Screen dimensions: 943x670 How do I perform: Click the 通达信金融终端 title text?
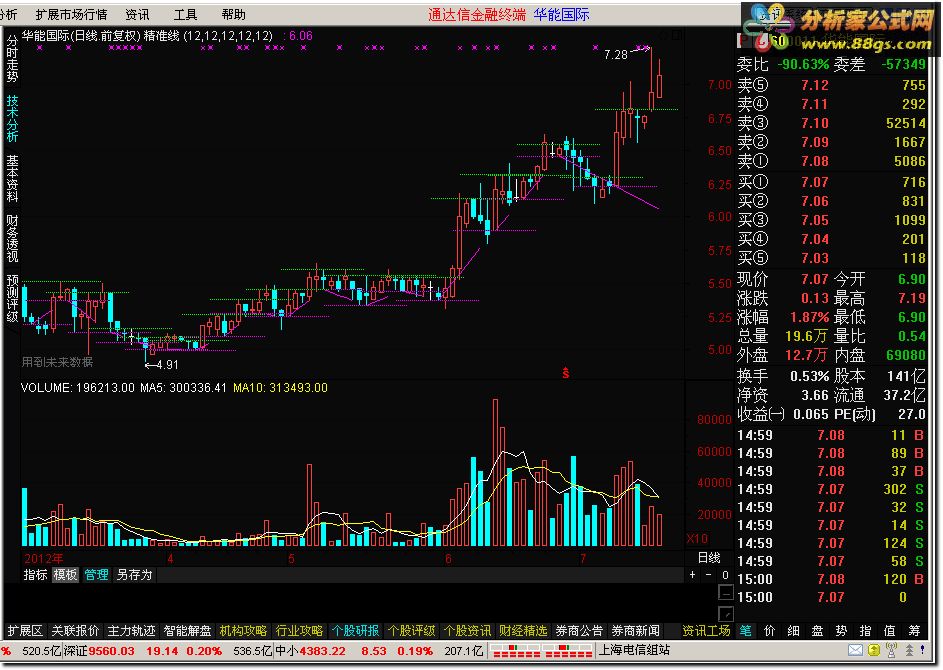pos(477,14)
